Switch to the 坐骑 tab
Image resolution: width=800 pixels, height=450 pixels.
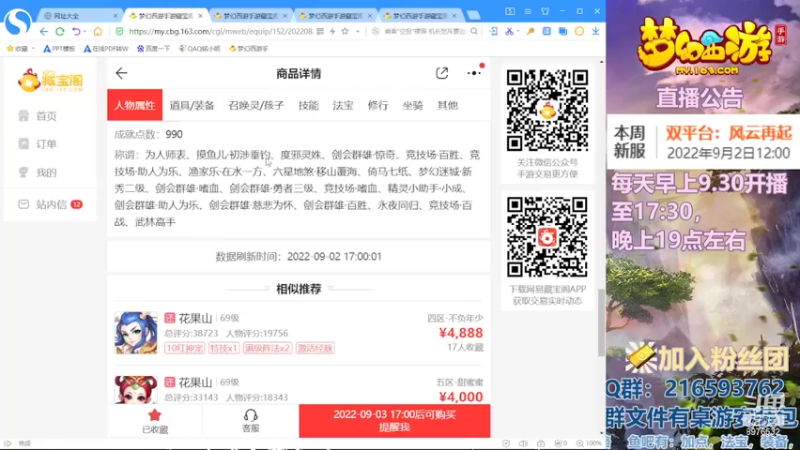tap(412, 105)
